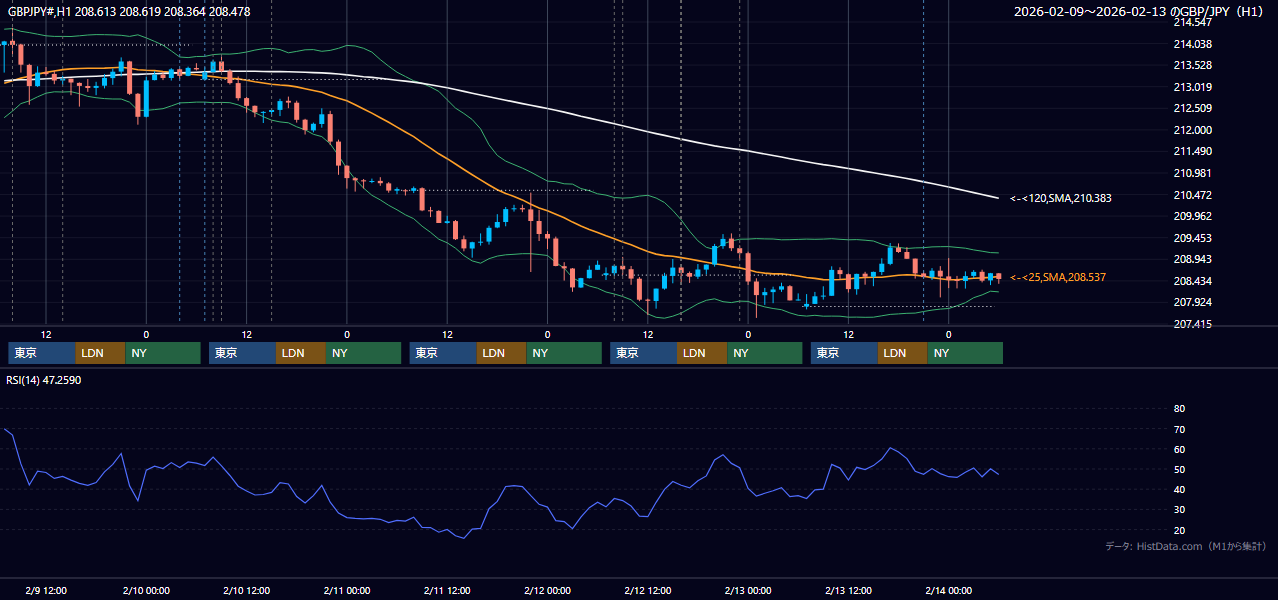The image size is (1278, 600).
Task: Click the 25 SMA label showing 208.537
Action: [1058, 277]
